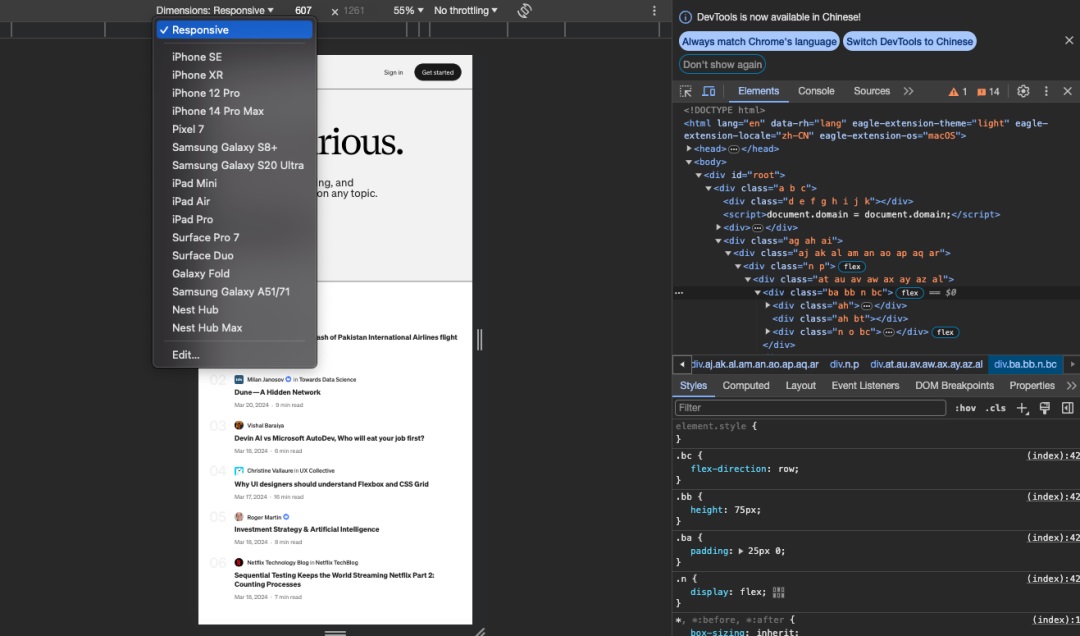Open the Computed styles tab

(x=746, y=385)
